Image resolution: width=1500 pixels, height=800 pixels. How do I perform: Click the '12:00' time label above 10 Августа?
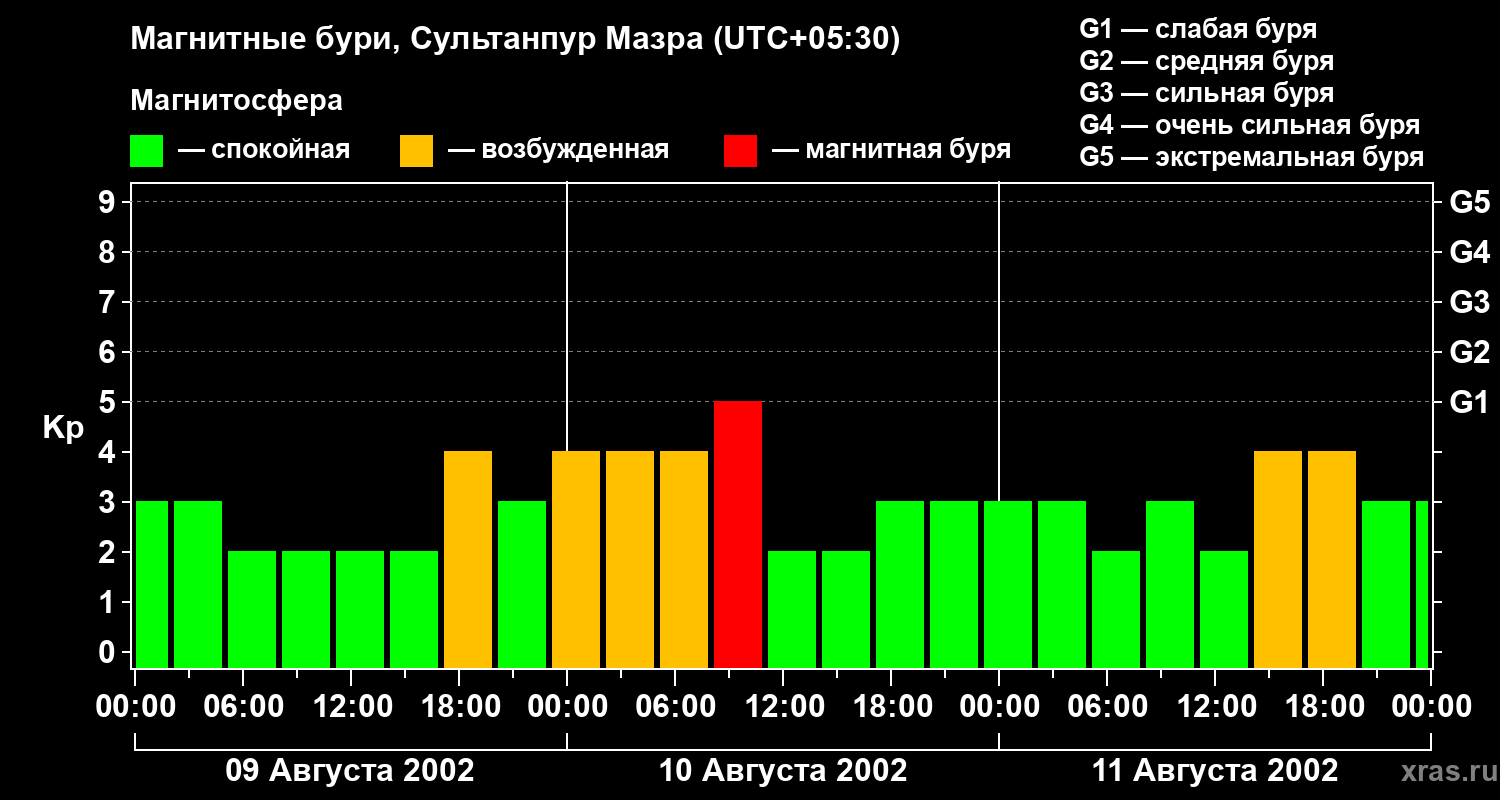coord(783,706)
